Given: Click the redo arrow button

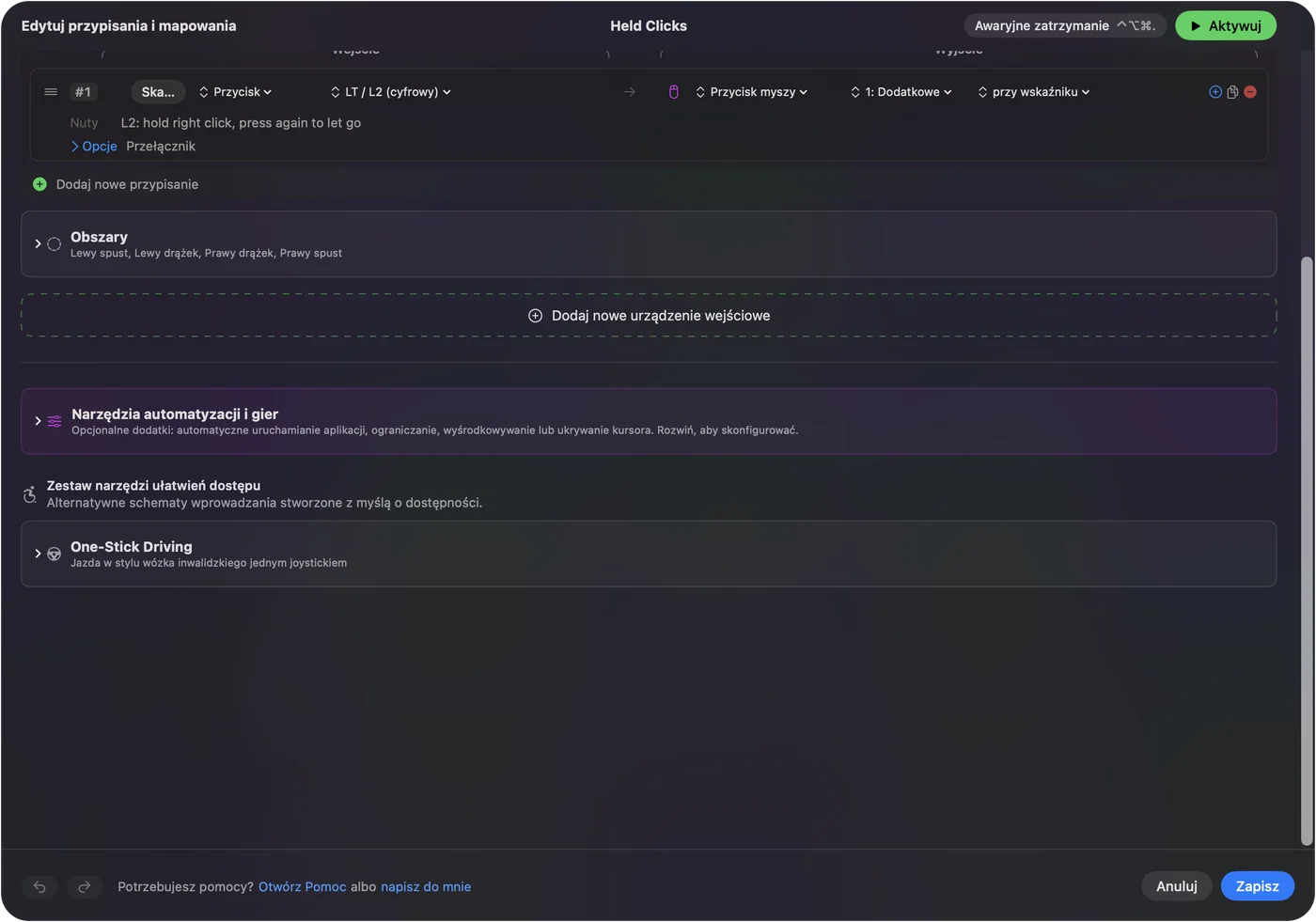Looking at the screenshot, I should pos(84,886).
